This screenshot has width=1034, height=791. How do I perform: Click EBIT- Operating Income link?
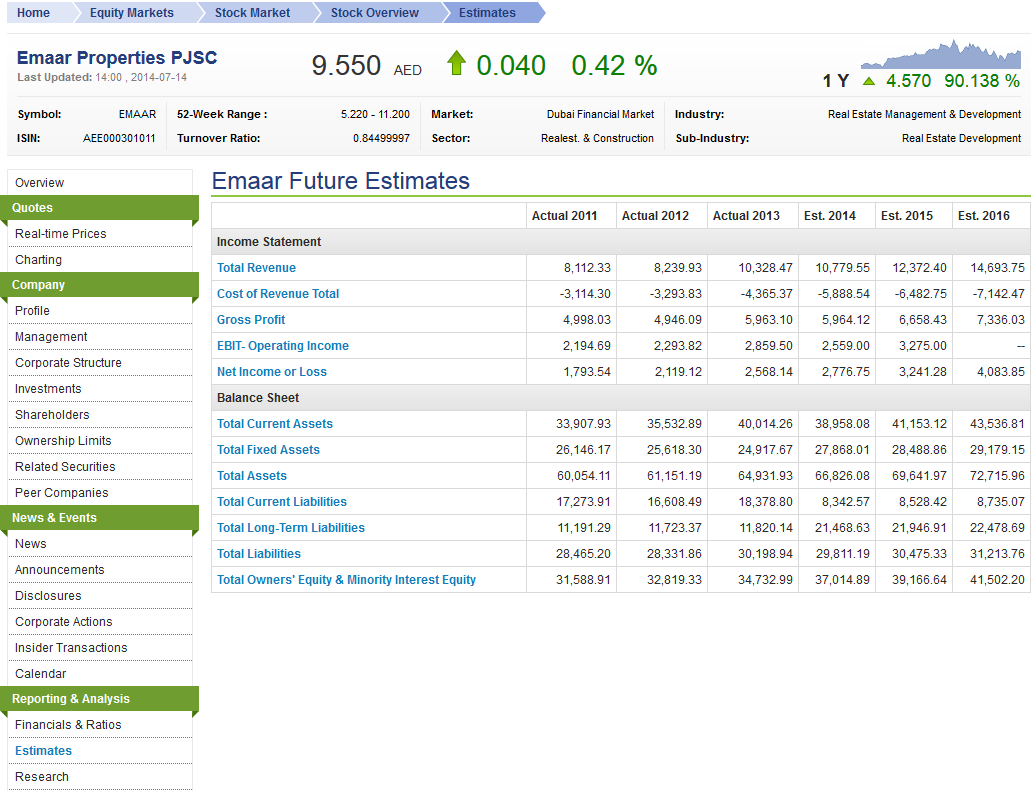[283, 346]
